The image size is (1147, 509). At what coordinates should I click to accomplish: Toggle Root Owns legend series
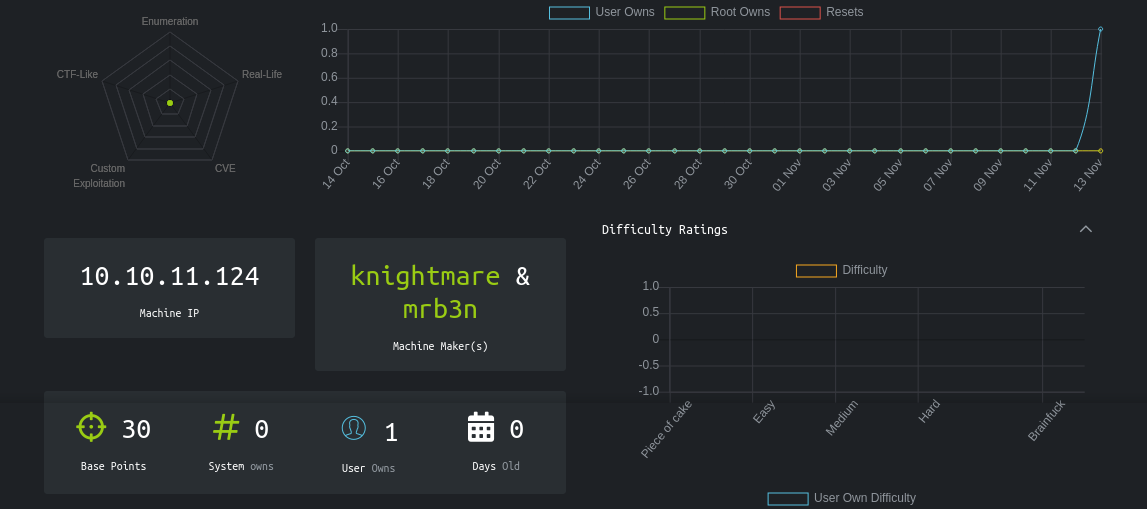[x=717, y=12]
